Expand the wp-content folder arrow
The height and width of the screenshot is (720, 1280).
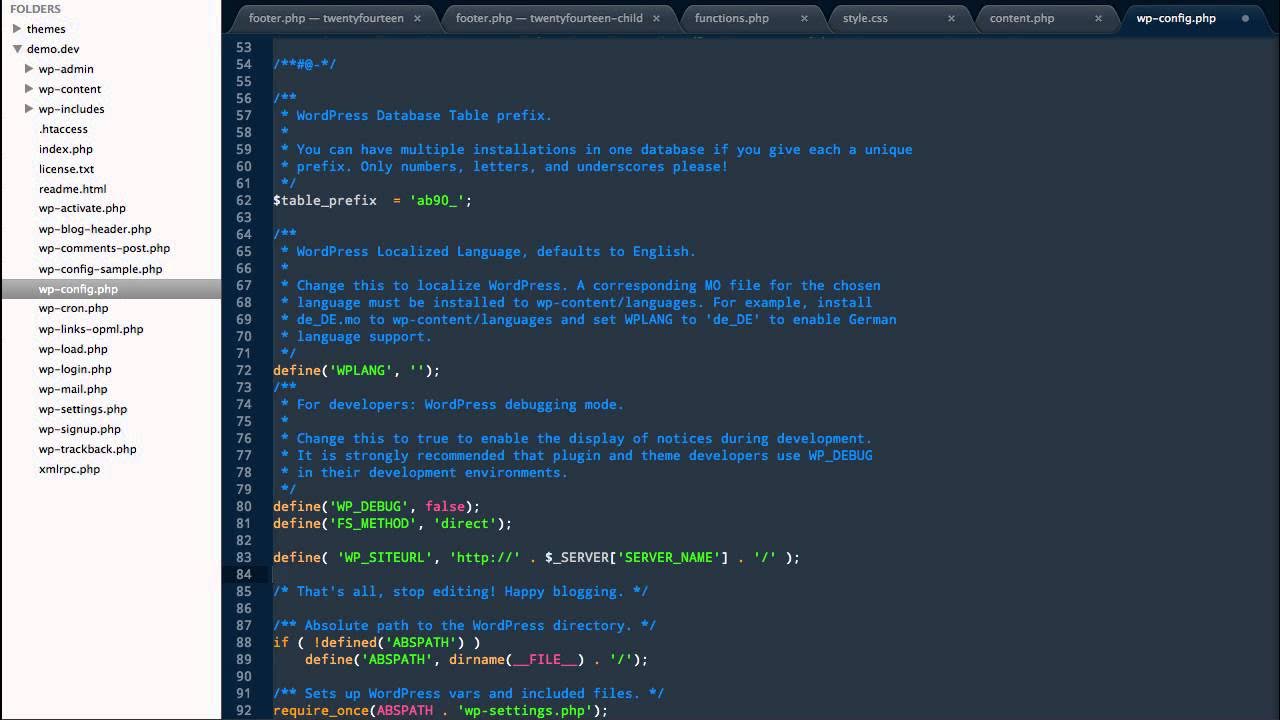[x=29, y=89]
